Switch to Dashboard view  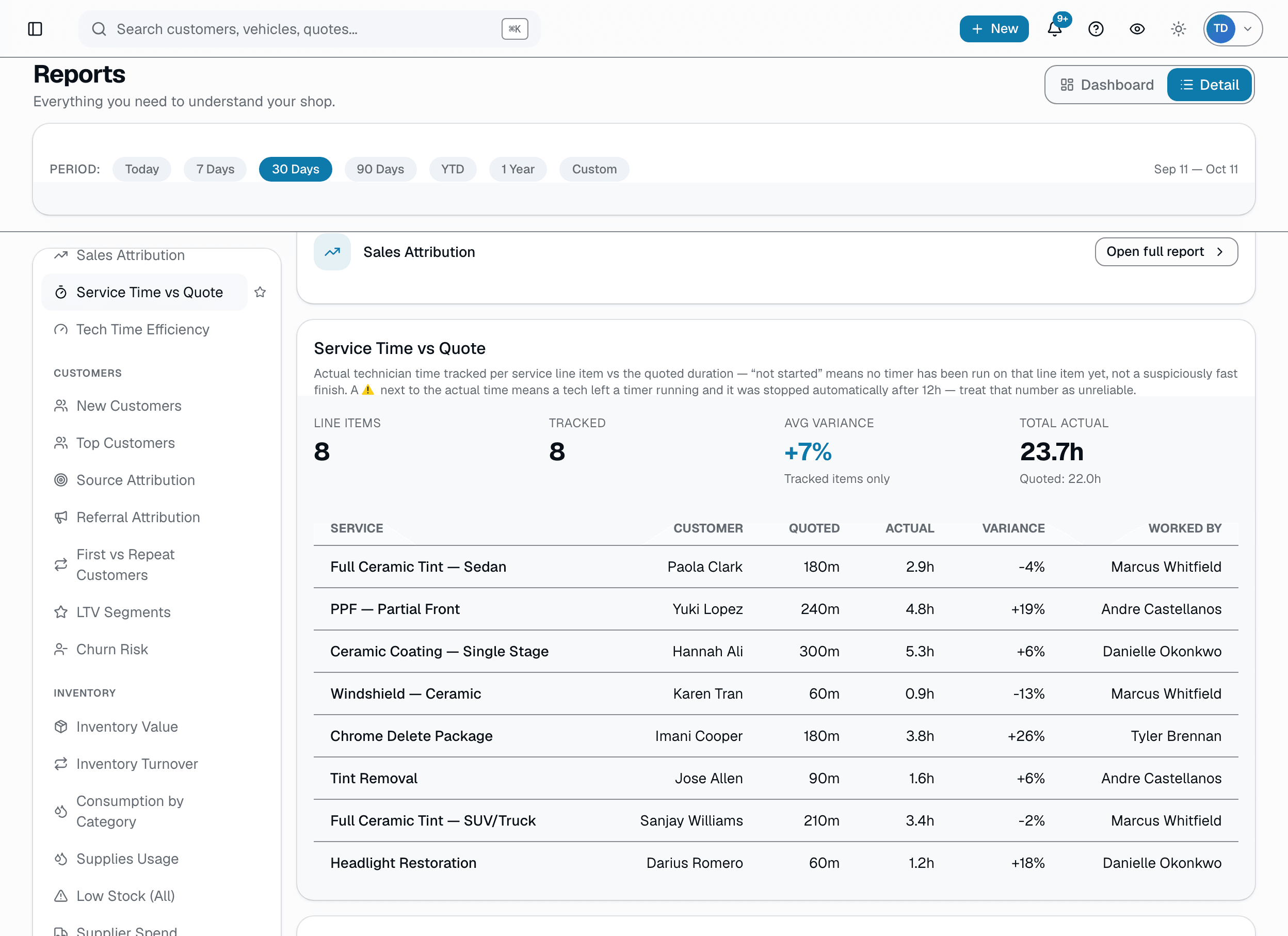click(x=1107, y=85)
